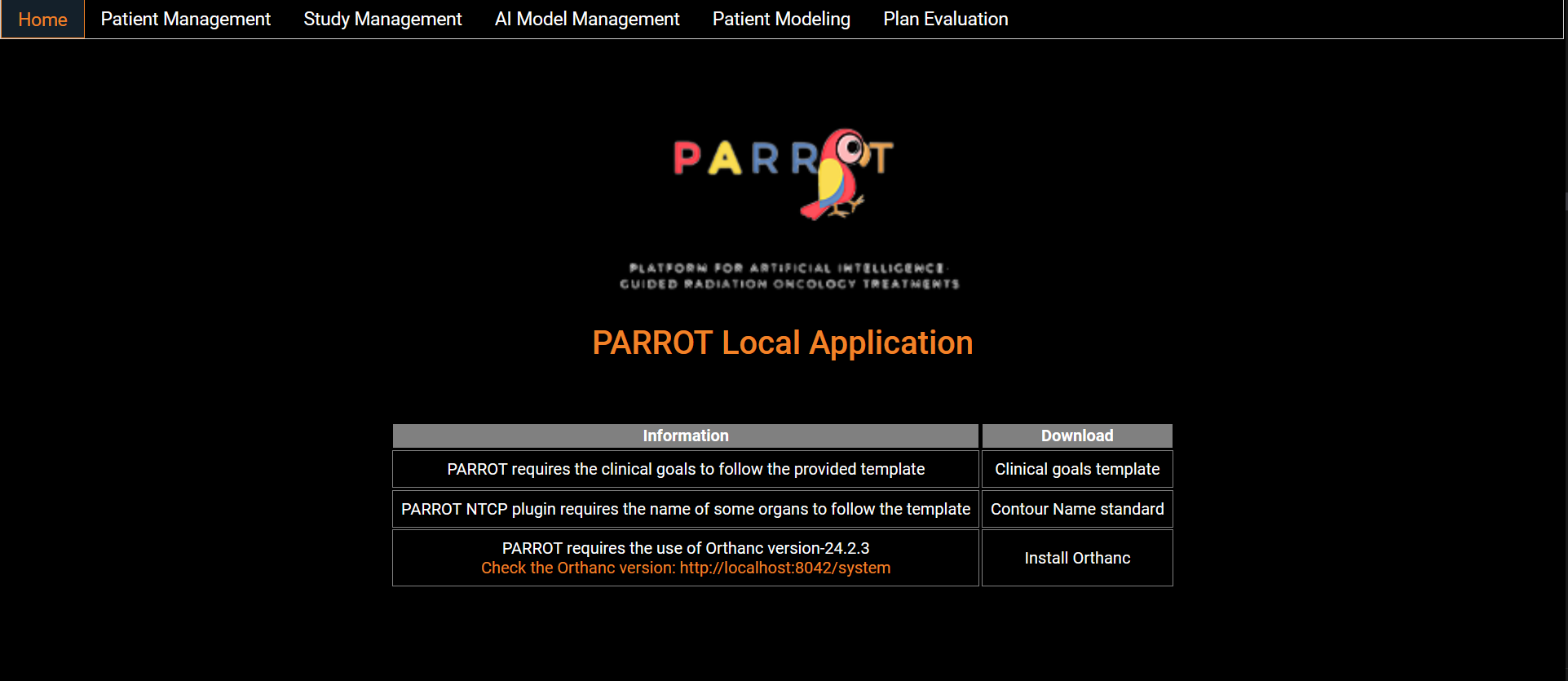This screenshot has width=1568, height=681.
Task: Click the platform tagline under the logo
Action: tap(788, 276)
